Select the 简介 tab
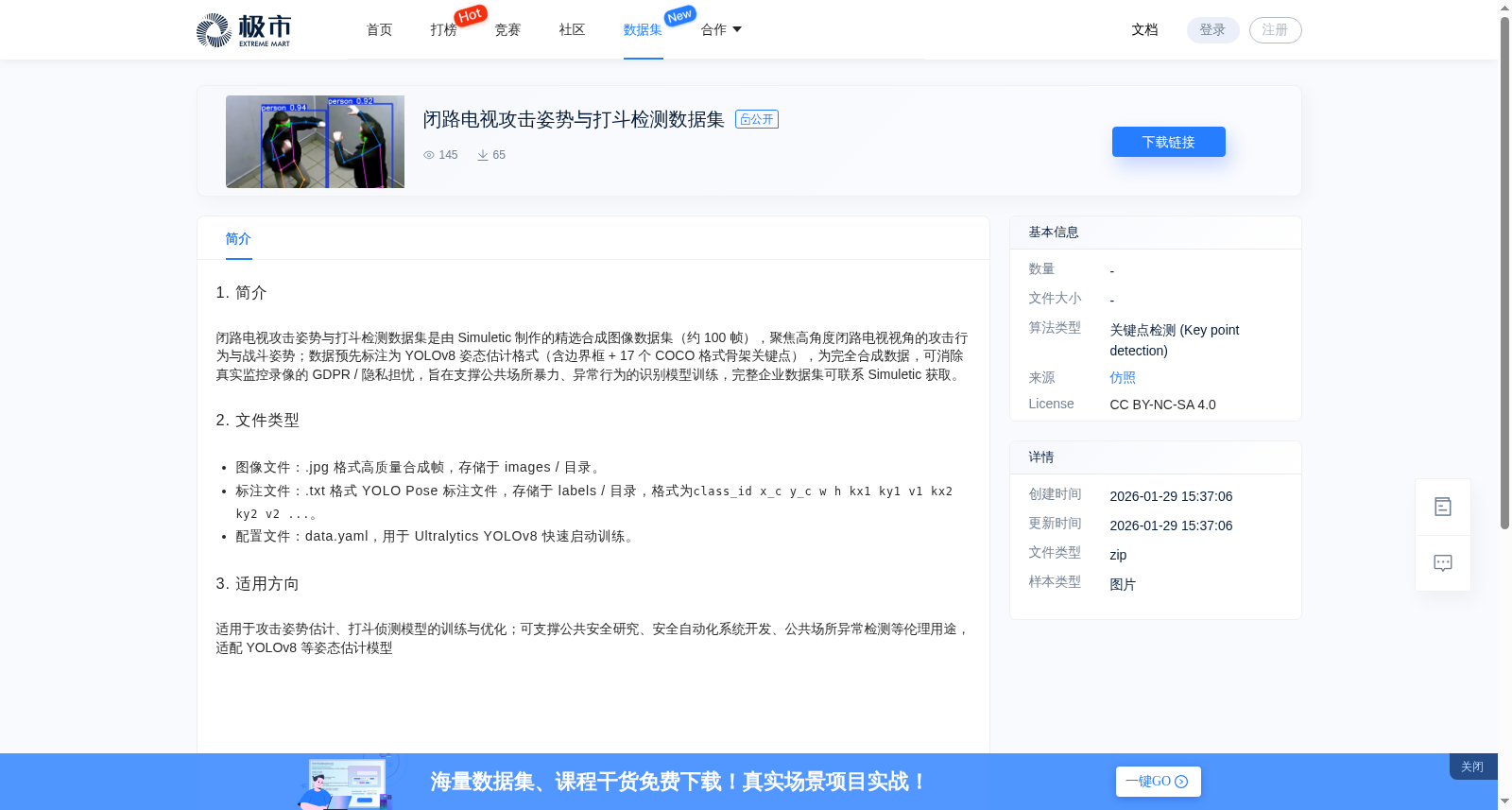Image resolution: width=1512 pixels, height=810 pixels. pyautogui.click(x=238, y=239)
